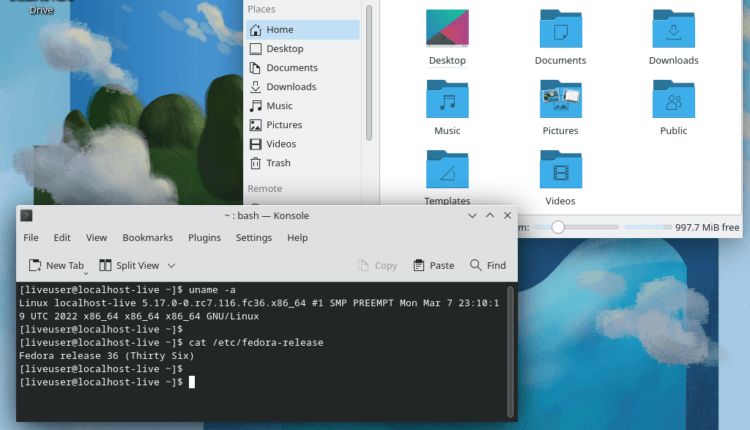Click Paste in Konsole toolbar
This screenshot has width=750, height=430.
coord(433,265)
